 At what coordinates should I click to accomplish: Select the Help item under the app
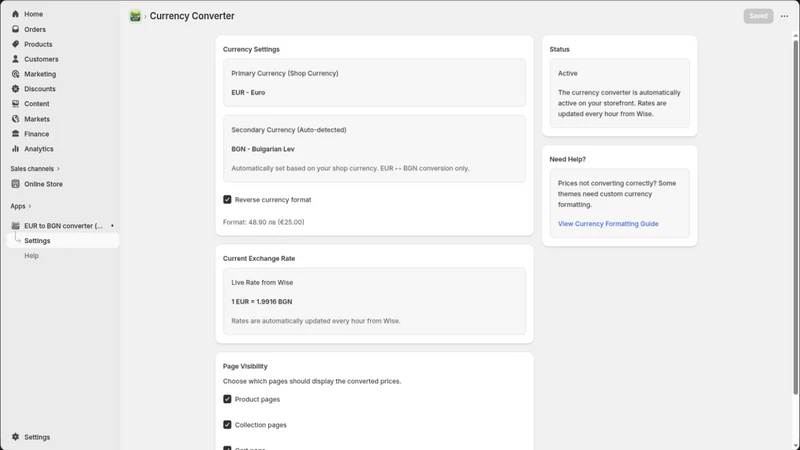(x=31, y=256)
